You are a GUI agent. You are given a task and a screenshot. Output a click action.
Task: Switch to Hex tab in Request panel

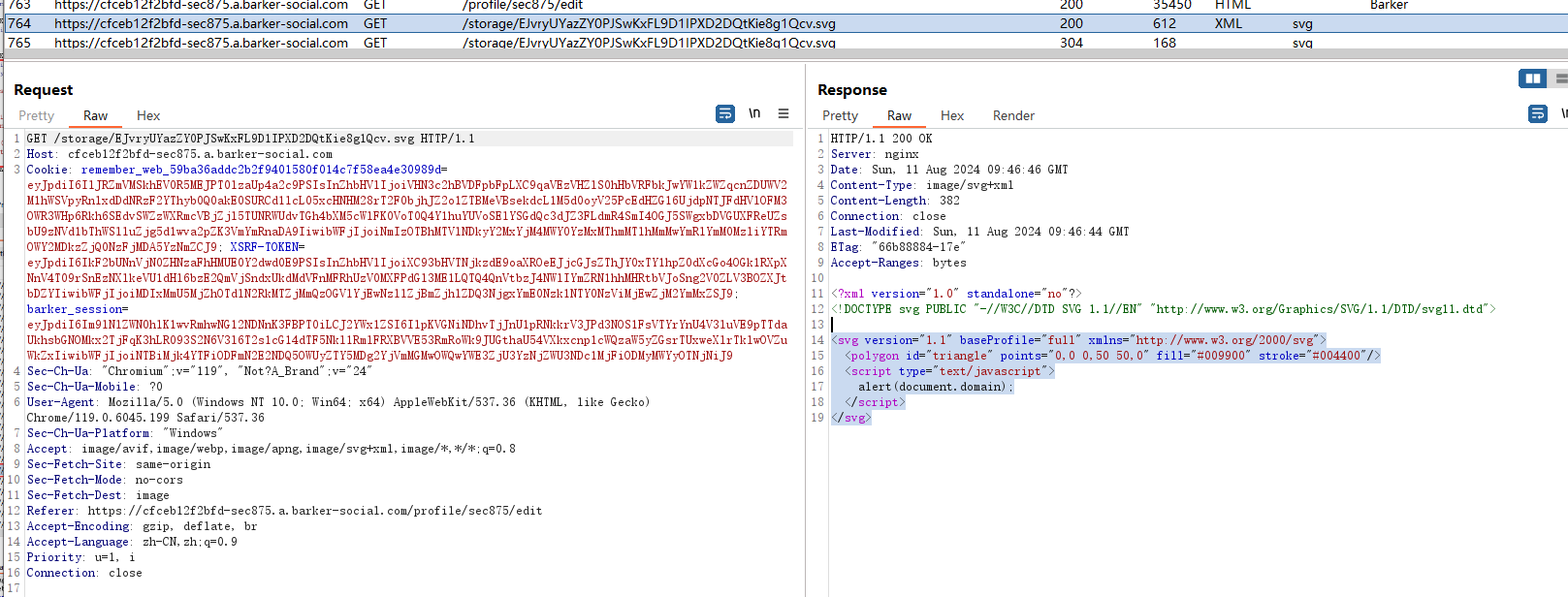tap(148, 115)
